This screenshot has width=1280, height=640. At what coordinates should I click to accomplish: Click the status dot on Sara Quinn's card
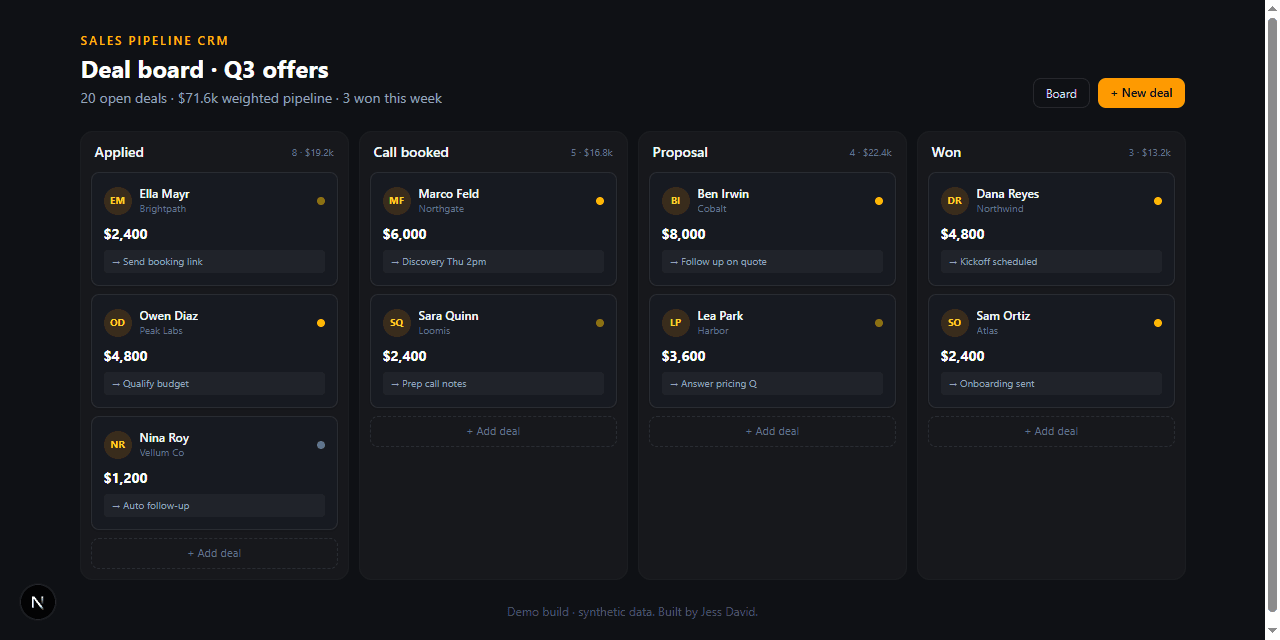[x=600, y=323]
